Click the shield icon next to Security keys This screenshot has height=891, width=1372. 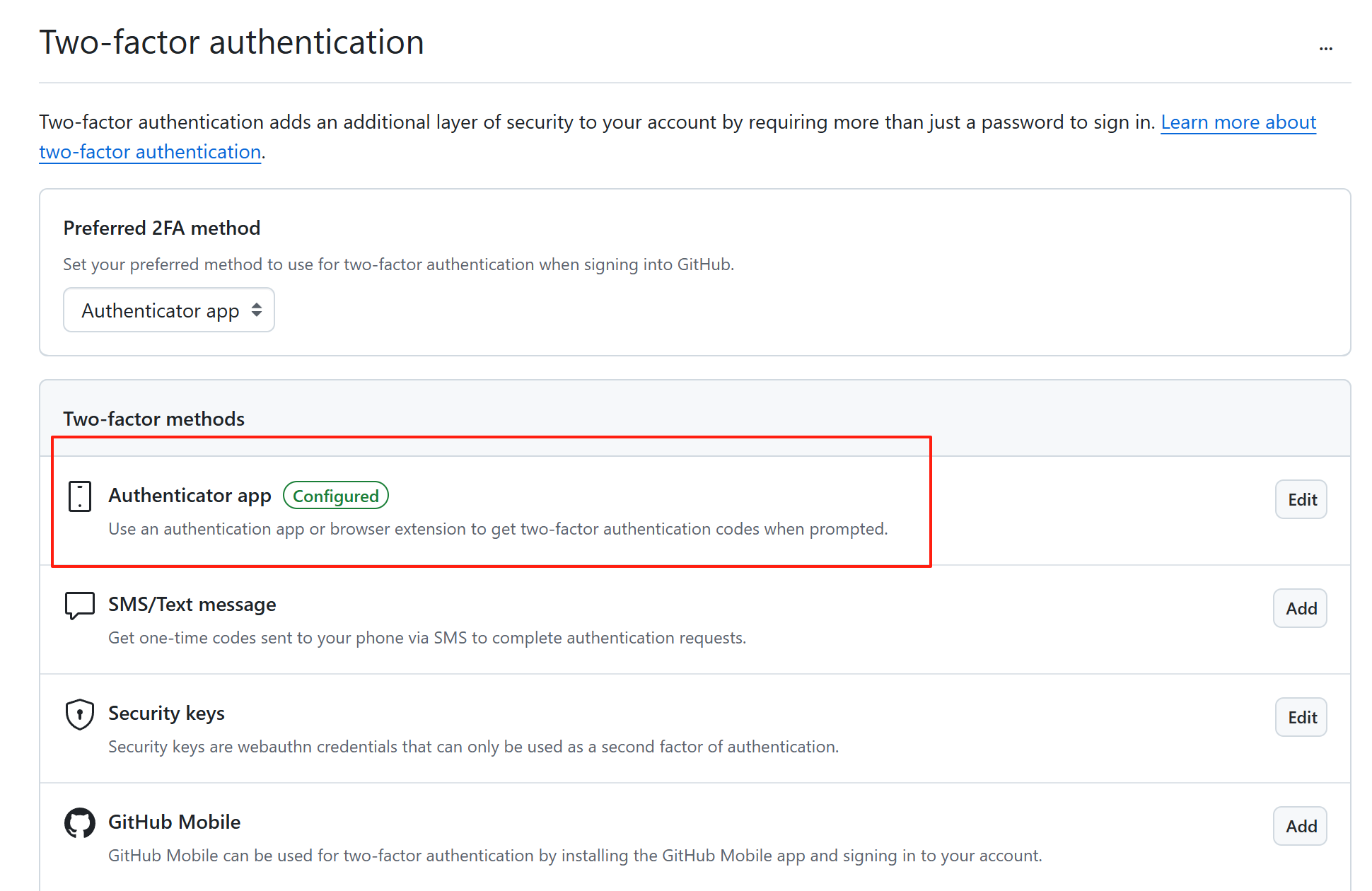pyautogui.click(x=79, y=714)
